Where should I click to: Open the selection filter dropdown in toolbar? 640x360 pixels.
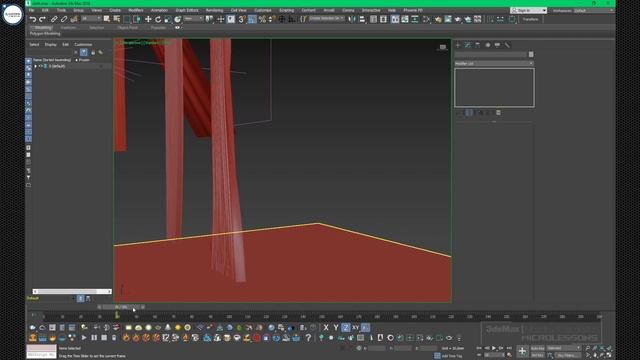point(91,19)
